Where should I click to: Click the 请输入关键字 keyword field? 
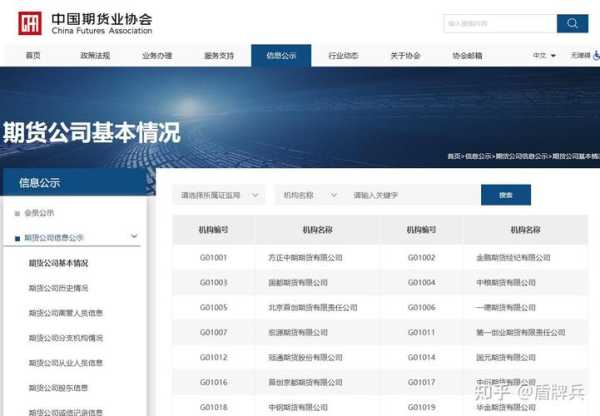click(x=413, y=195)
